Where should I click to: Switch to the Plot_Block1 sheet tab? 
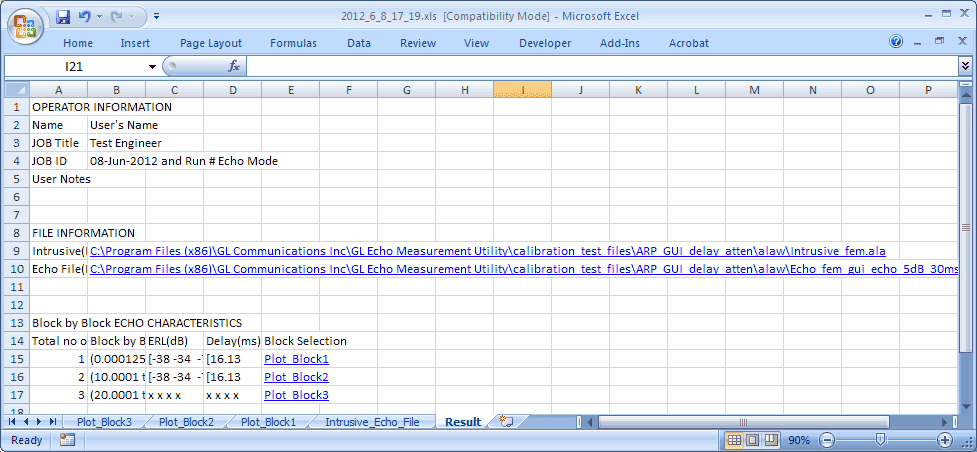pyautogui.click(x=269, y=422)
